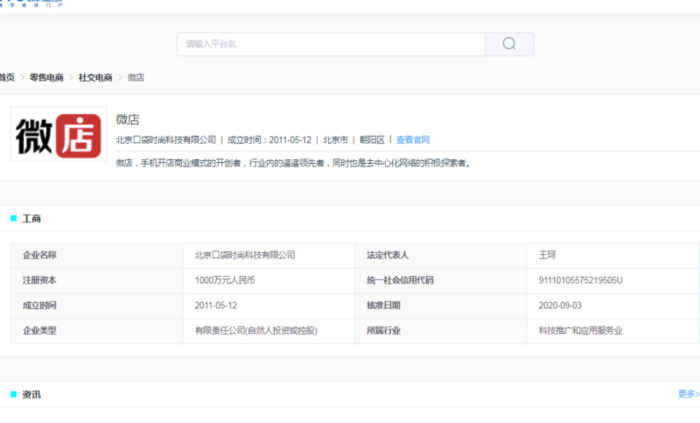The image size is (700, 423).
Task: Select 微店 breadcrumb entry
Action: 136,78
